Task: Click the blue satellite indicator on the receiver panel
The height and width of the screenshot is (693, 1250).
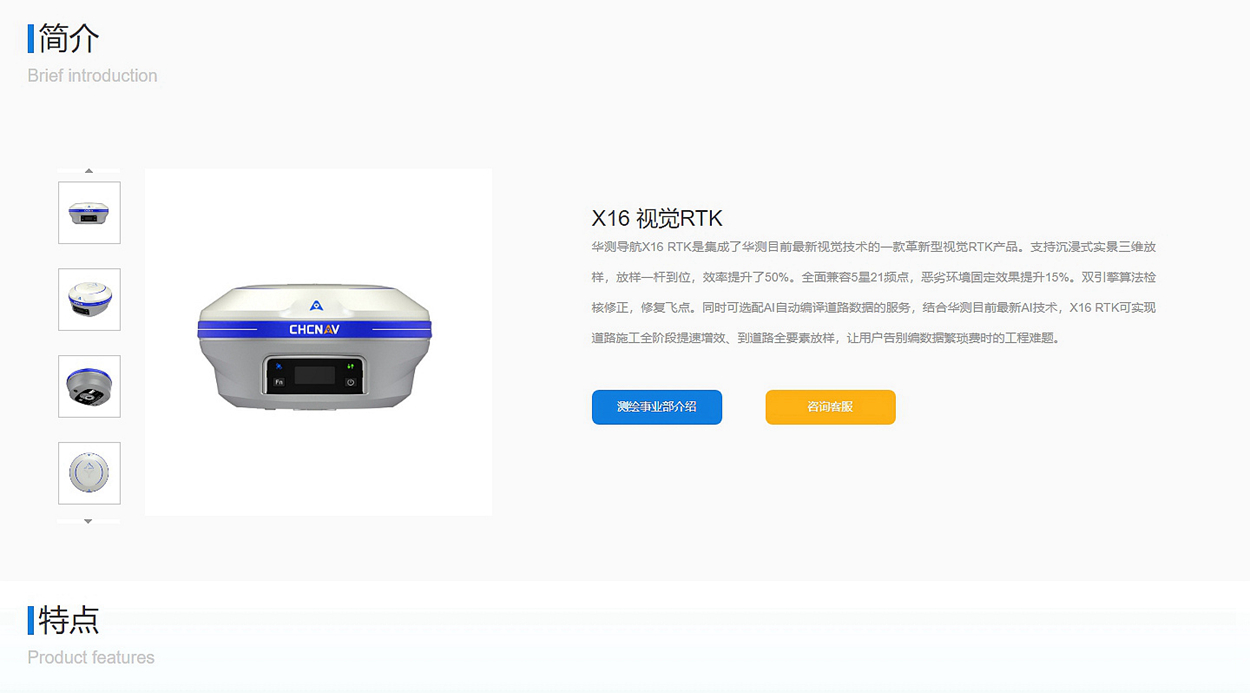Action: coord(279,367)
